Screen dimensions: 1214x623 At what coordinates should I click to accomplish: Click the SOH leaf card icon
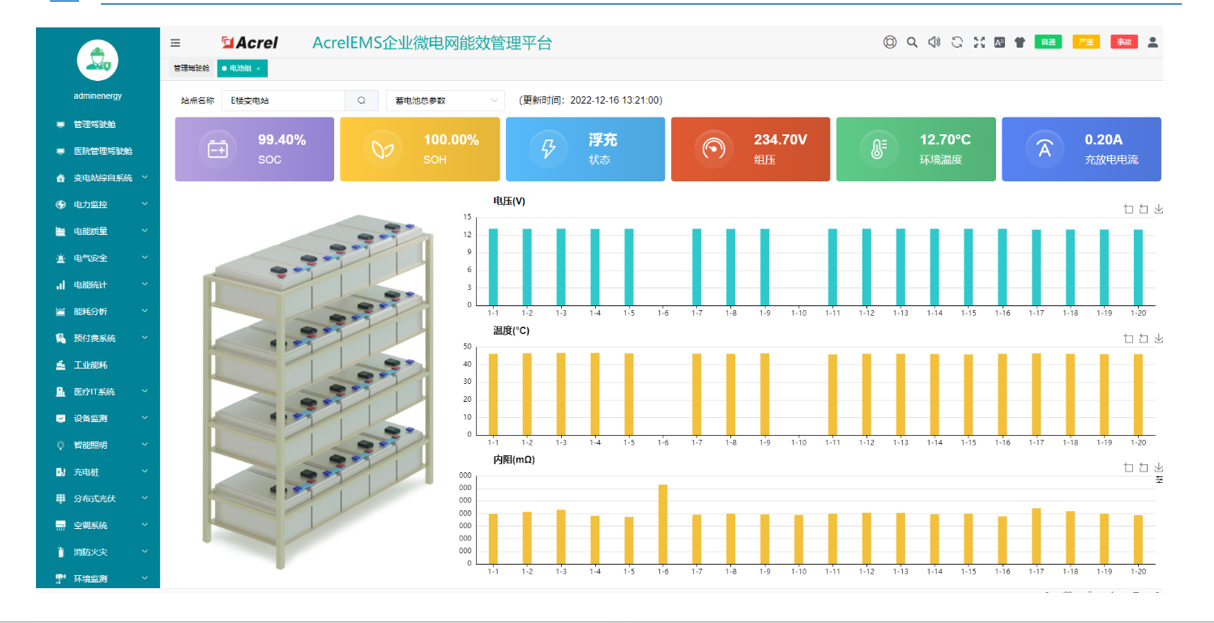point(382,149)
